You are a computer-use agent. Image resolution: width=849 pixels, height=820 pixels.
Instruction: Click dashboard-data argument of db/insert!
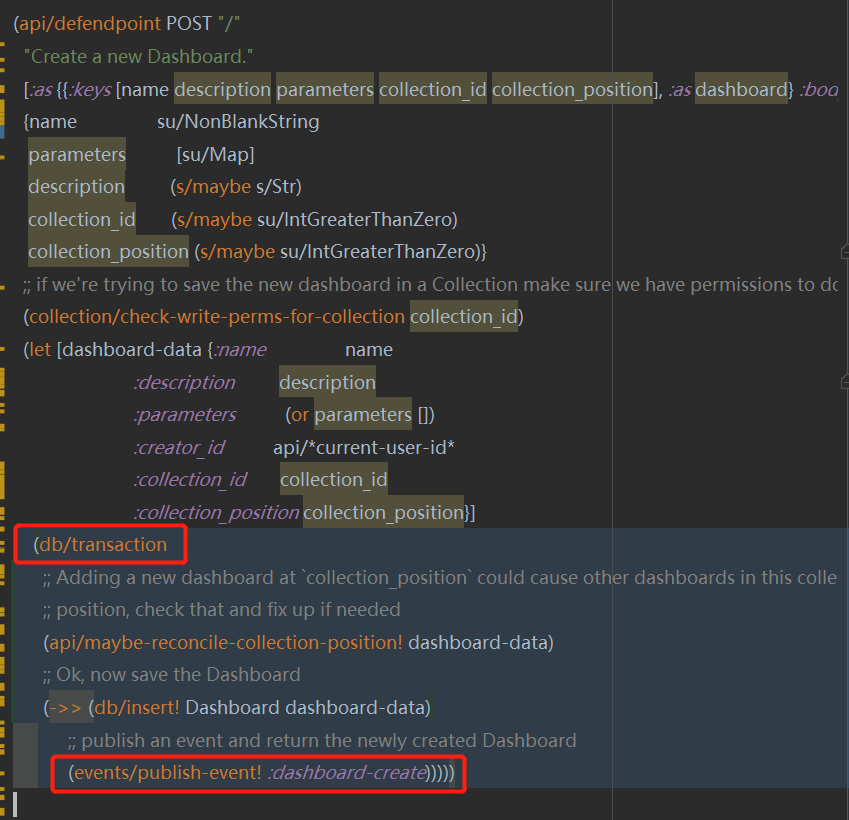pos(355,708)
